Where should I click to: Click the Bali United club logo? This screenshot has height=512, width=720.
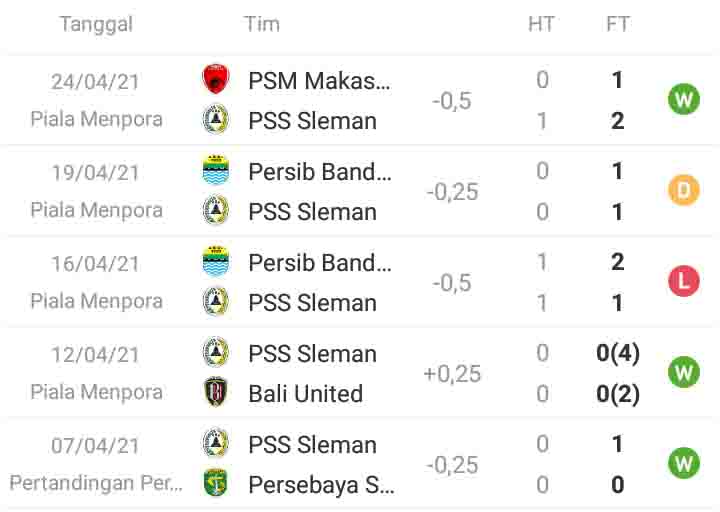pyautogui.click(x=215, y=393)
